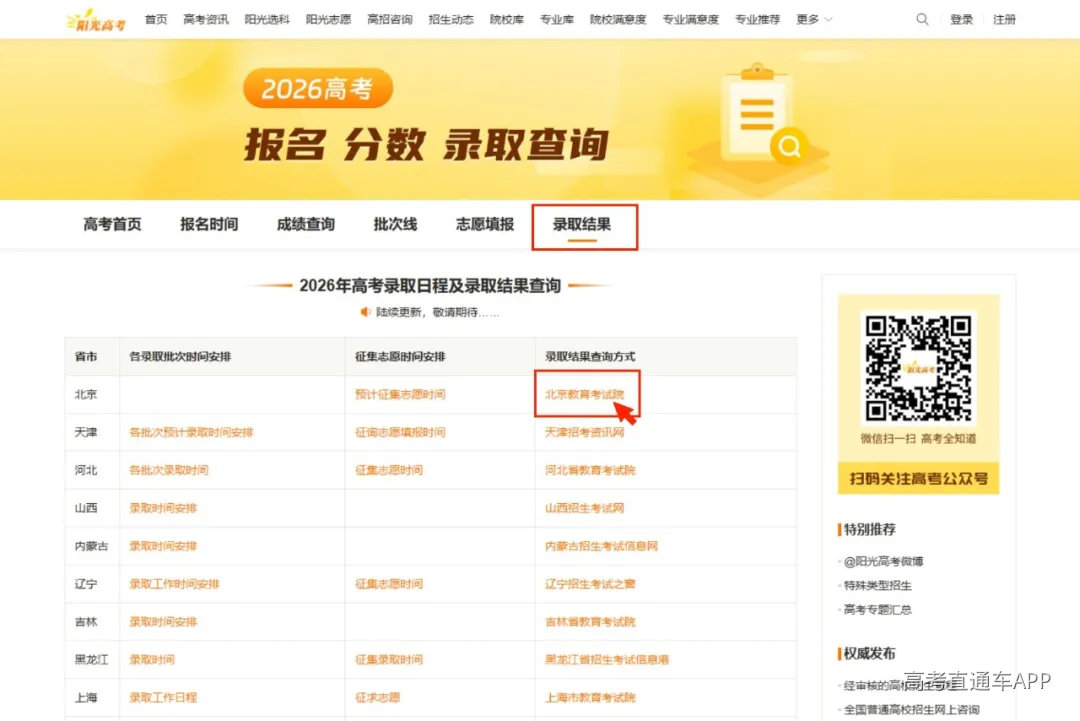Open 河北 各批次录取时间 link
Image resolution: width=1080 pixels, height=721 pixels.
(x=169, y=470)
